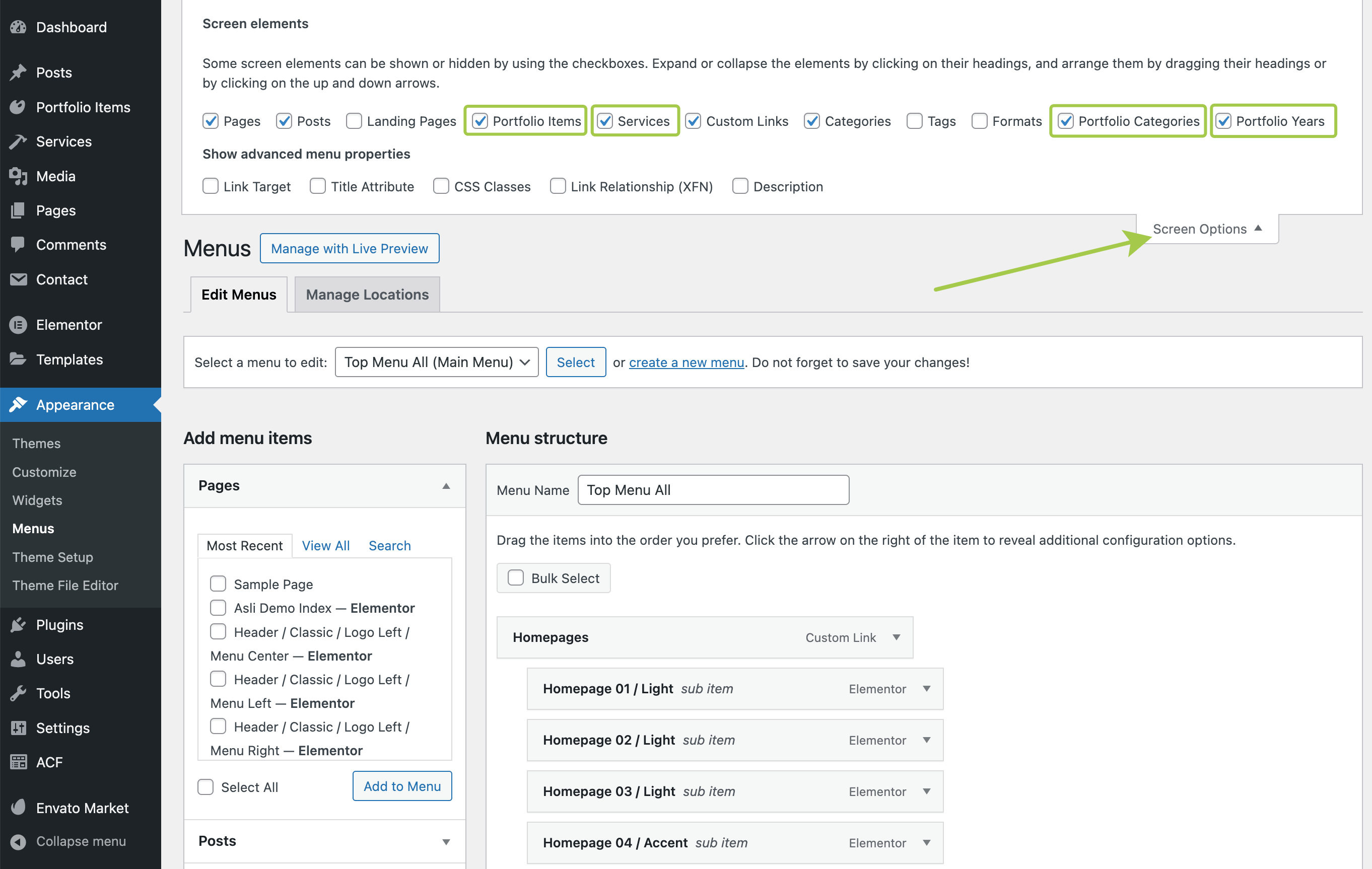Expand the Homepages Custom Link item arrow
The image size is (1372, 869).
tap(896, 637)
